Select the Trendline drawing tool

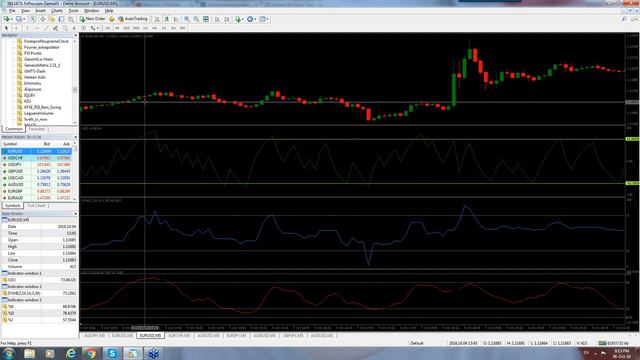(x=46, y=28)
